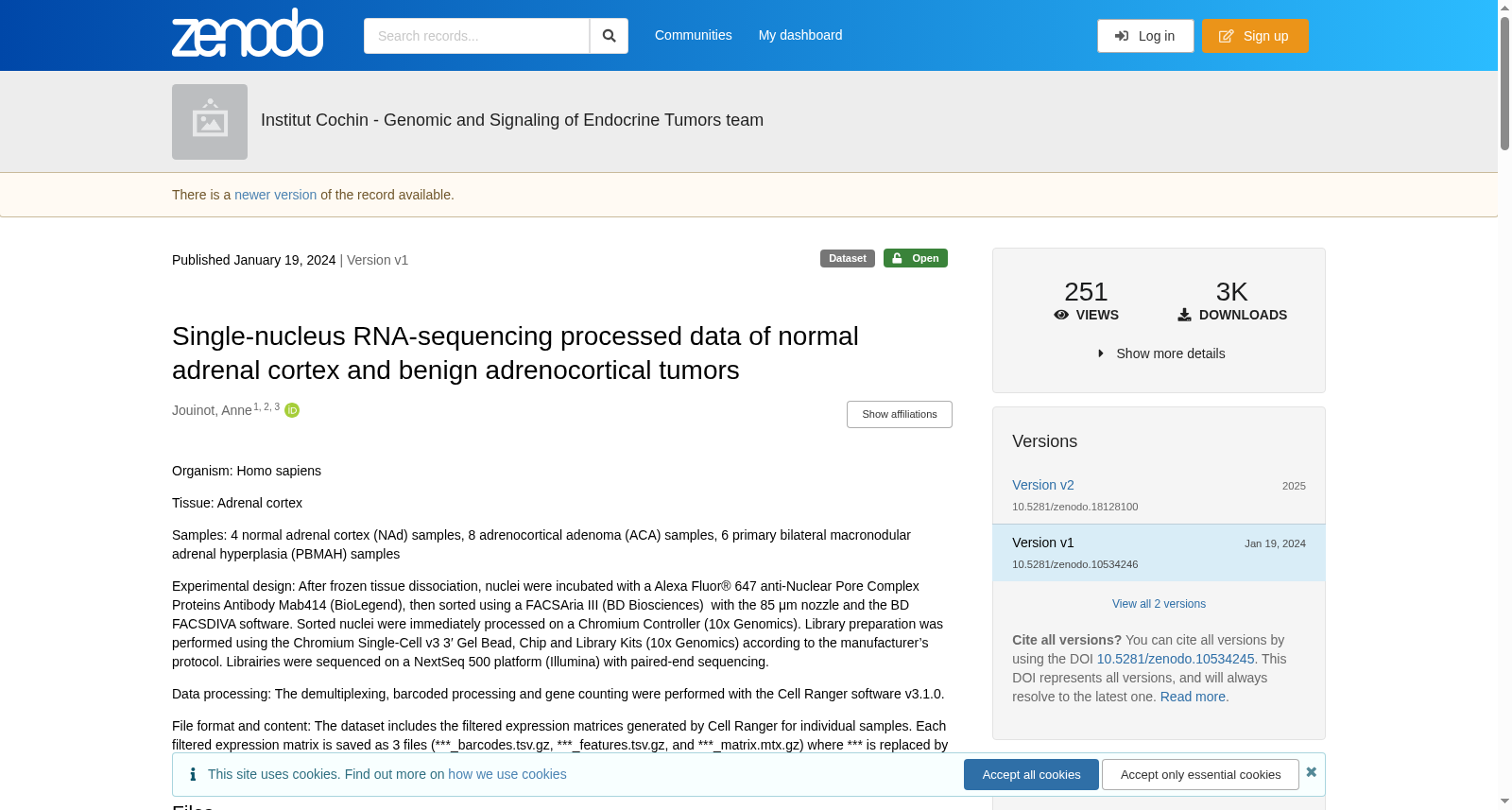This screenshot has width=1512, height=810.
Task: Open the Communities menu item
Action: 694,35
